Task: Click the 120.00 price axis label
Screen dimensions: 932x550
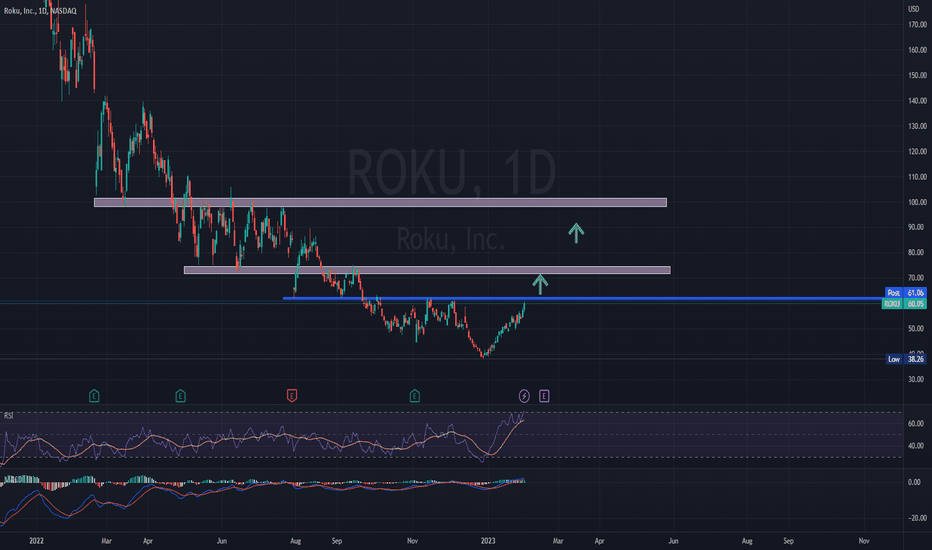Action: pos(917,152)
